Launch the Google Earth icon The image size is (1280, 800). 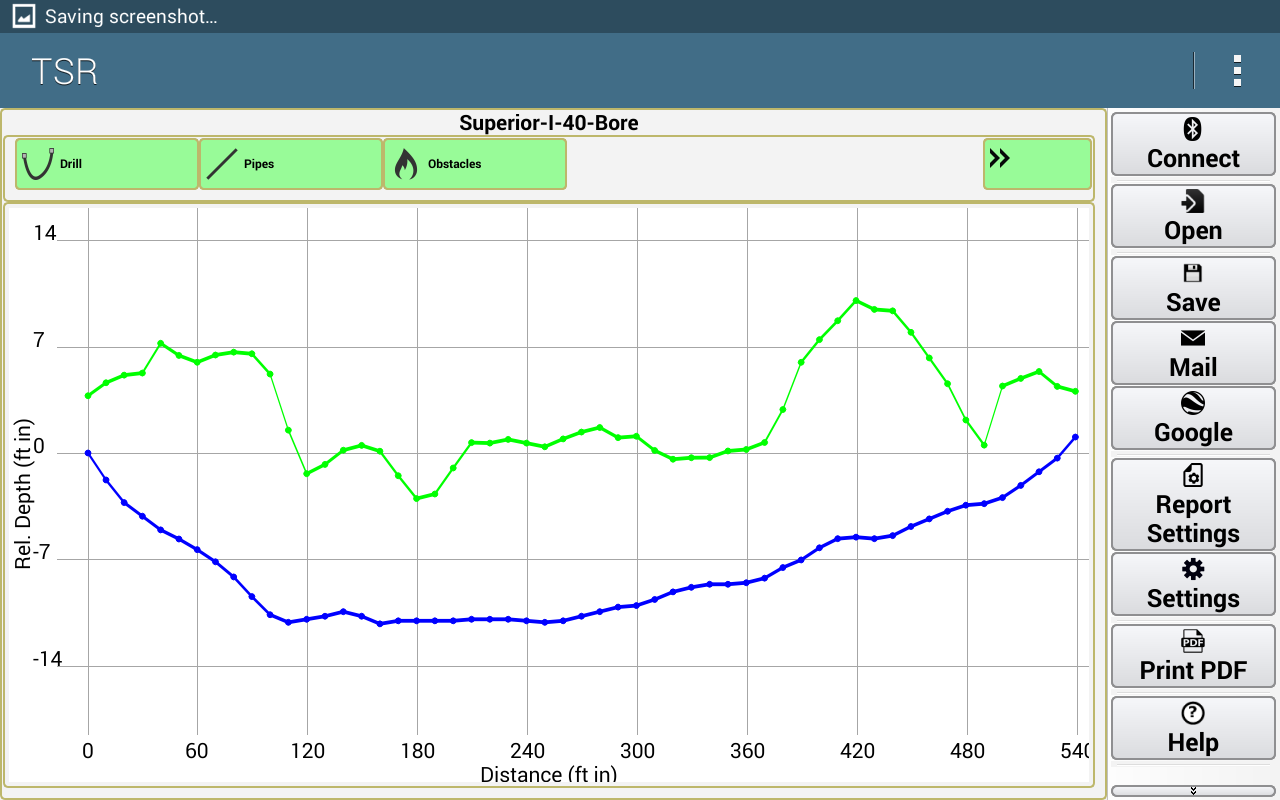click(x=1192, y=404)
